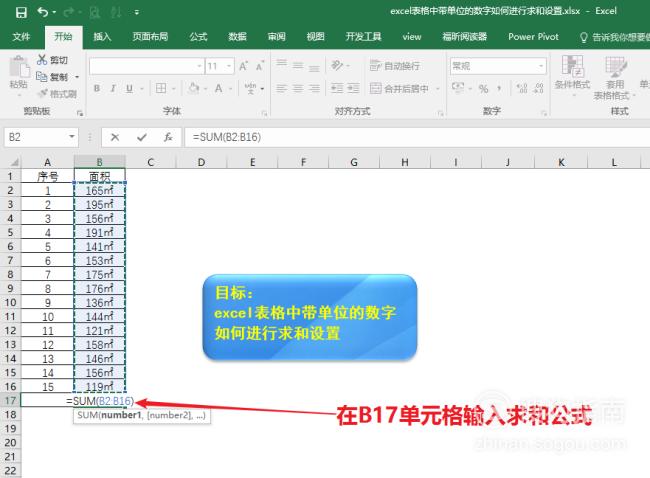Toggle Italic formatting
650x478 pixels.
pos(113,88)
